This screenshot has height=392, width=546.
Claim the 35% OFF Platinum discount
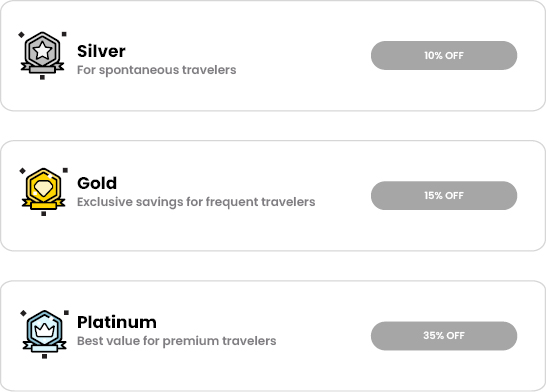click(444, 336)
